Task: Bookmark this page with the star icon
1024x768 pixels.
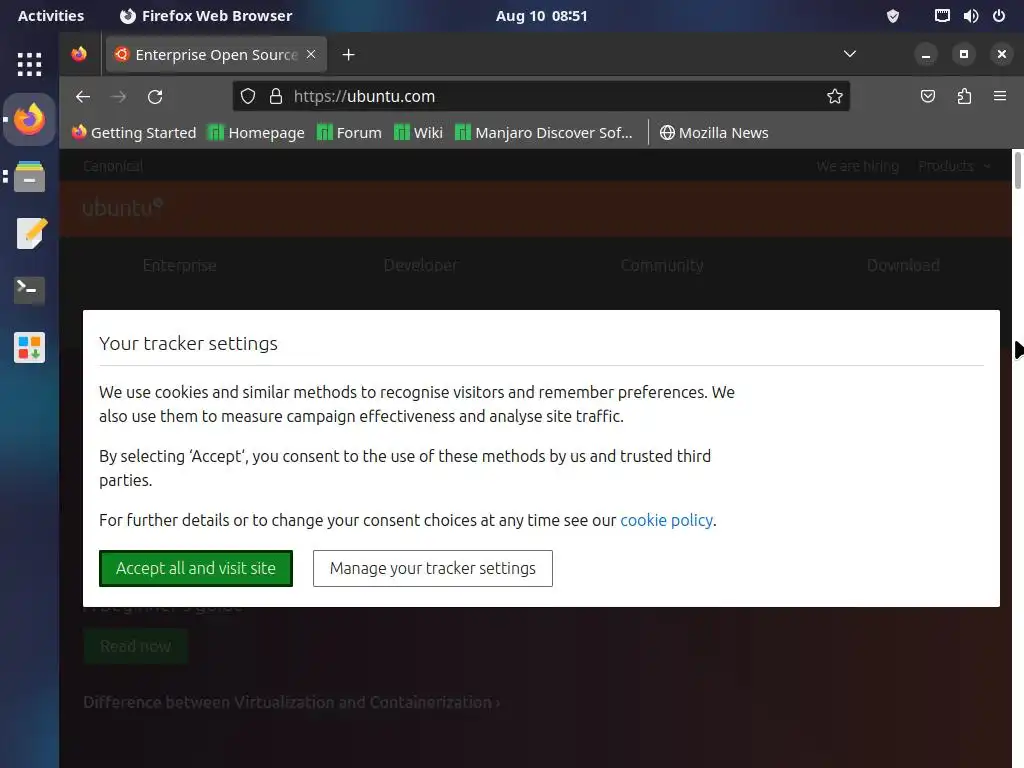Action: point(835,97)
